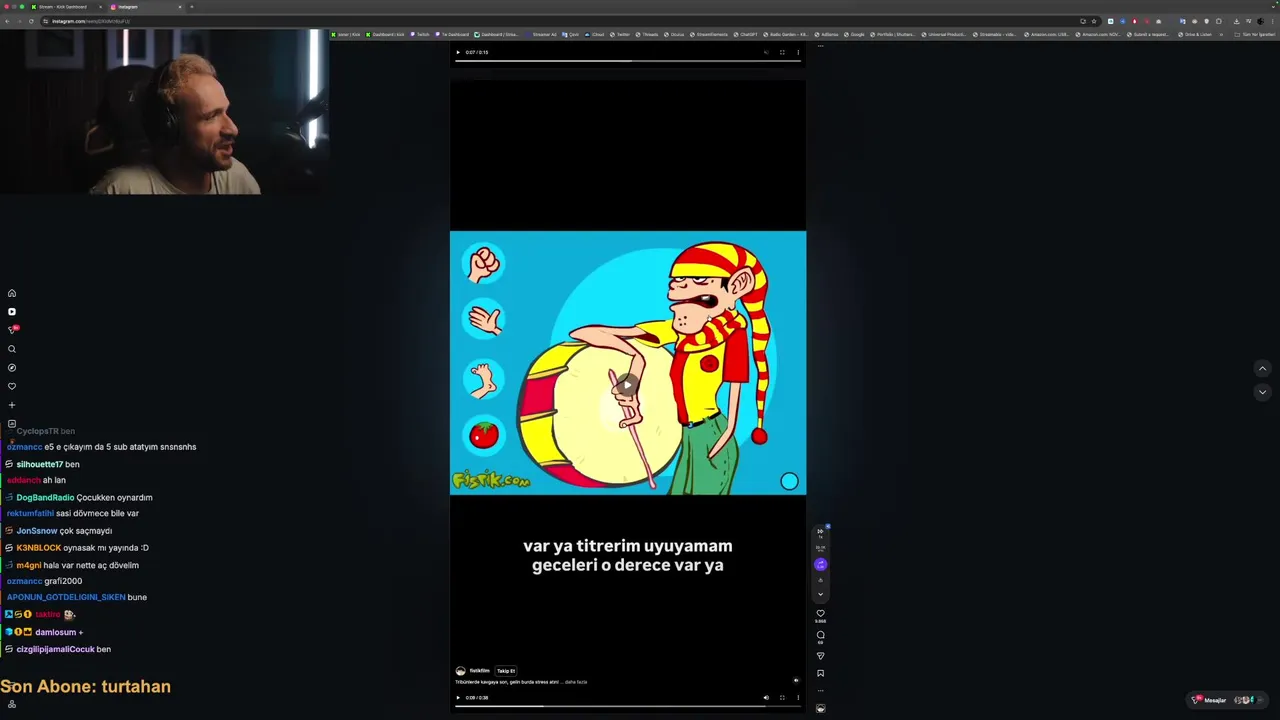Viewport: 1280px width, 720px height.
Task: Open the reel audio thumbnail
Action: 820,708
